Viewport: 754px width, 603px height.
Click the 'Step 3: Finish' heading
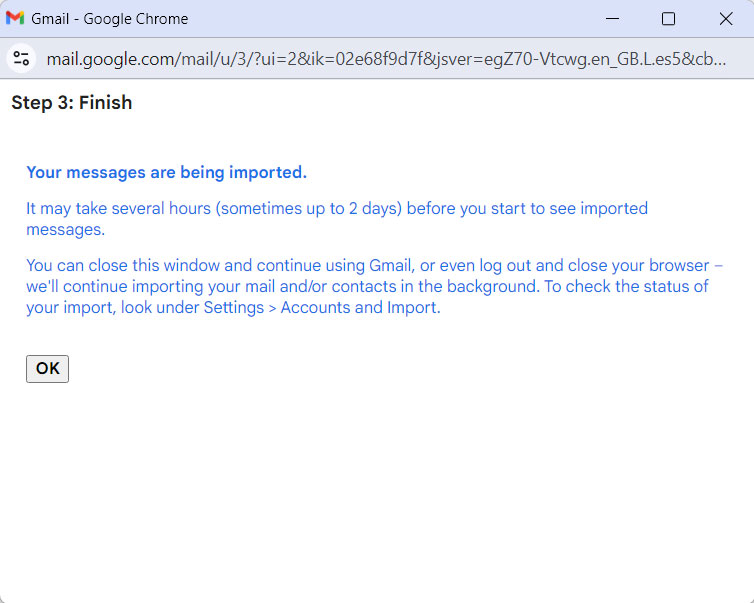click(71, 103)
